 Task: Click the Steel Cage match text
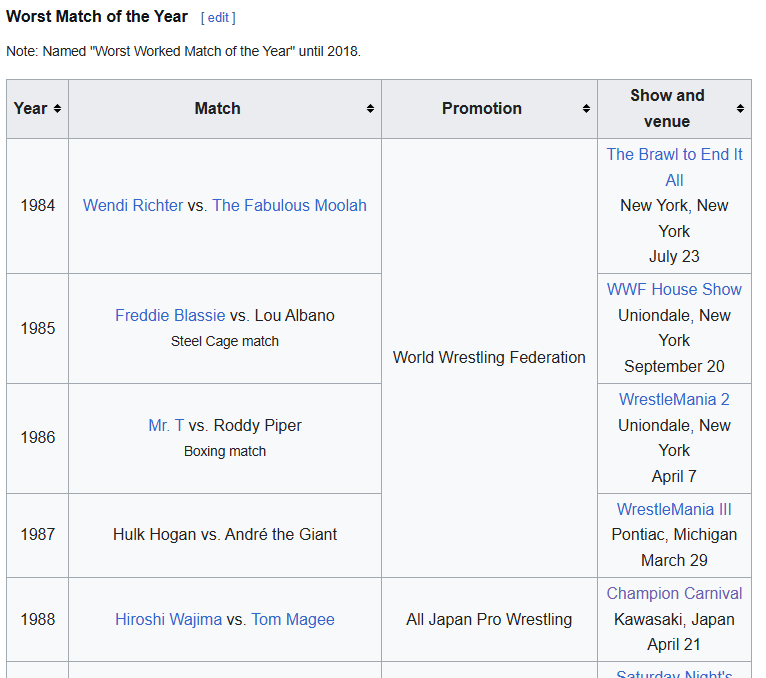point(225,341)
